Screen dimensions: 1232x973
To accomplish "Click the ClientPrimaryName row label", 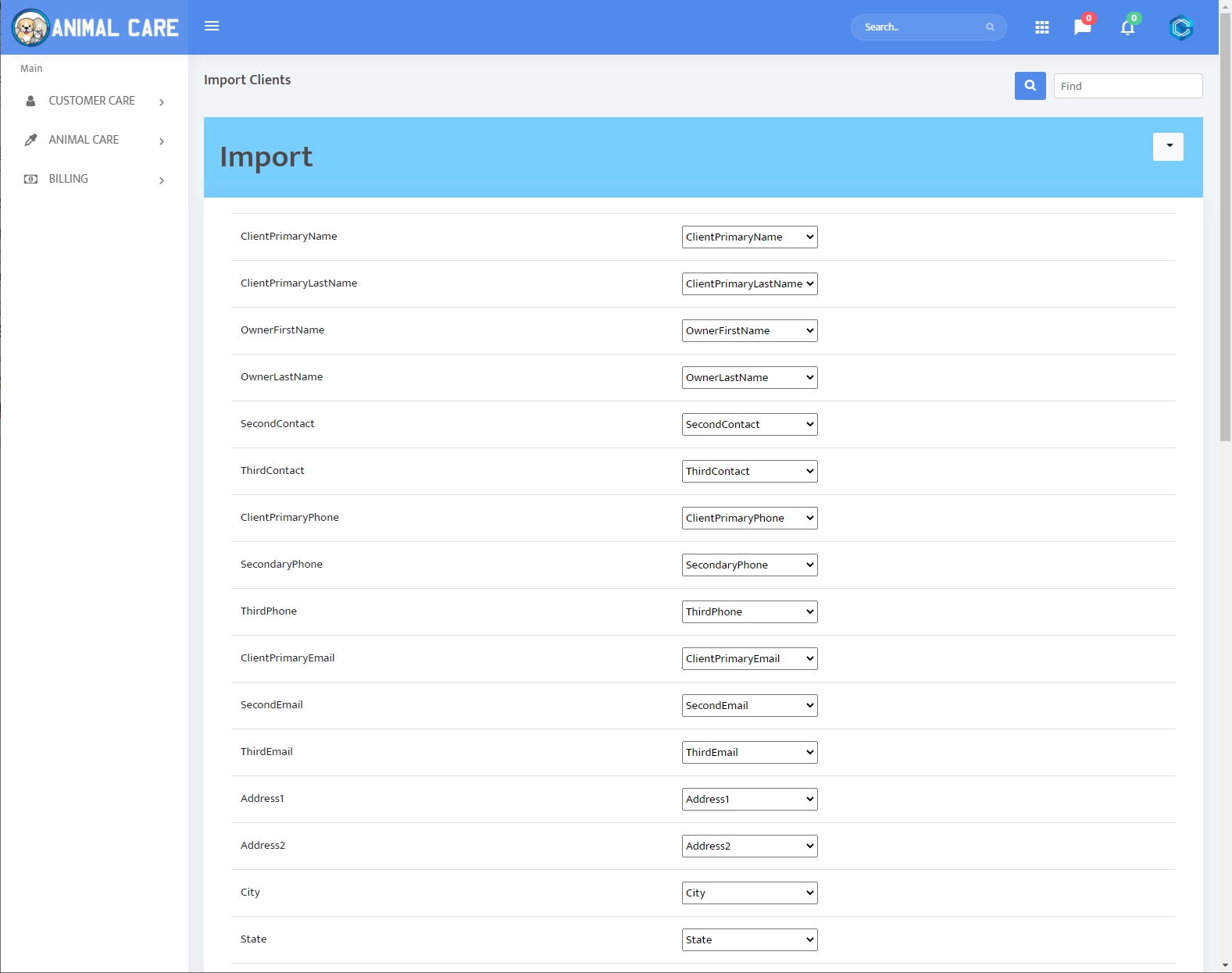I will pyautogui.click(x=289, y=237).
